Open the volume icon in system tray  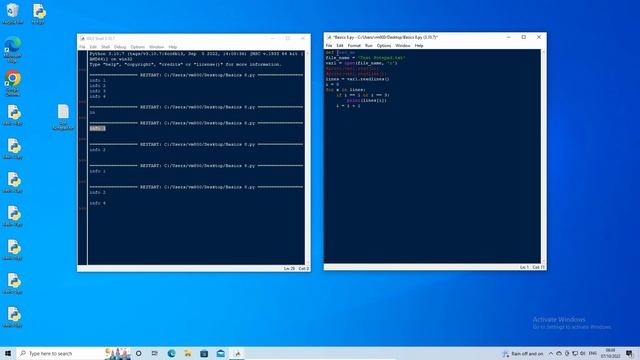tap(583, 353)
